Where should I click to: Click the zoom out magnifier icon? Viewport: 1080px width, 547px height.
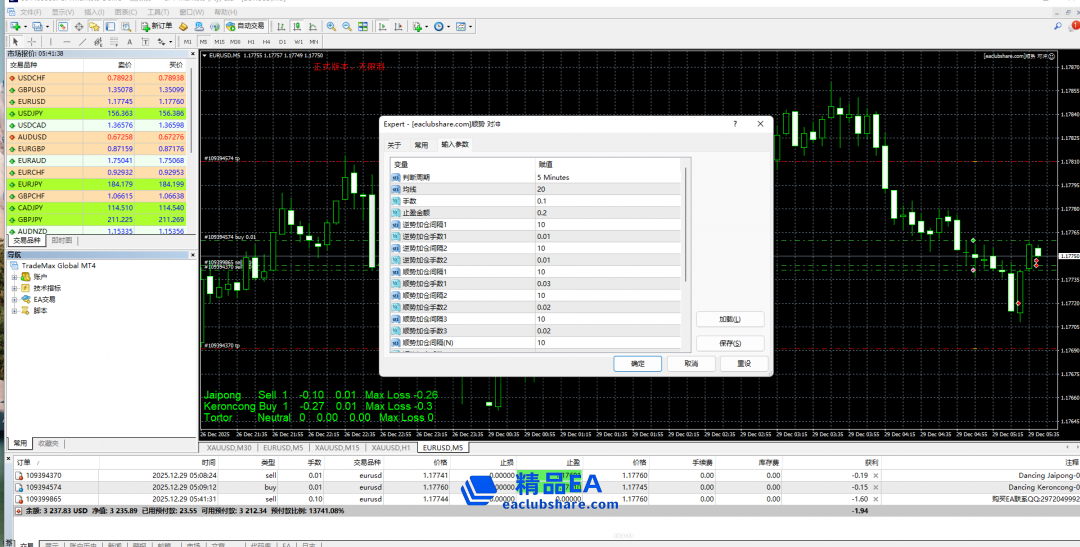pos(346,26)
